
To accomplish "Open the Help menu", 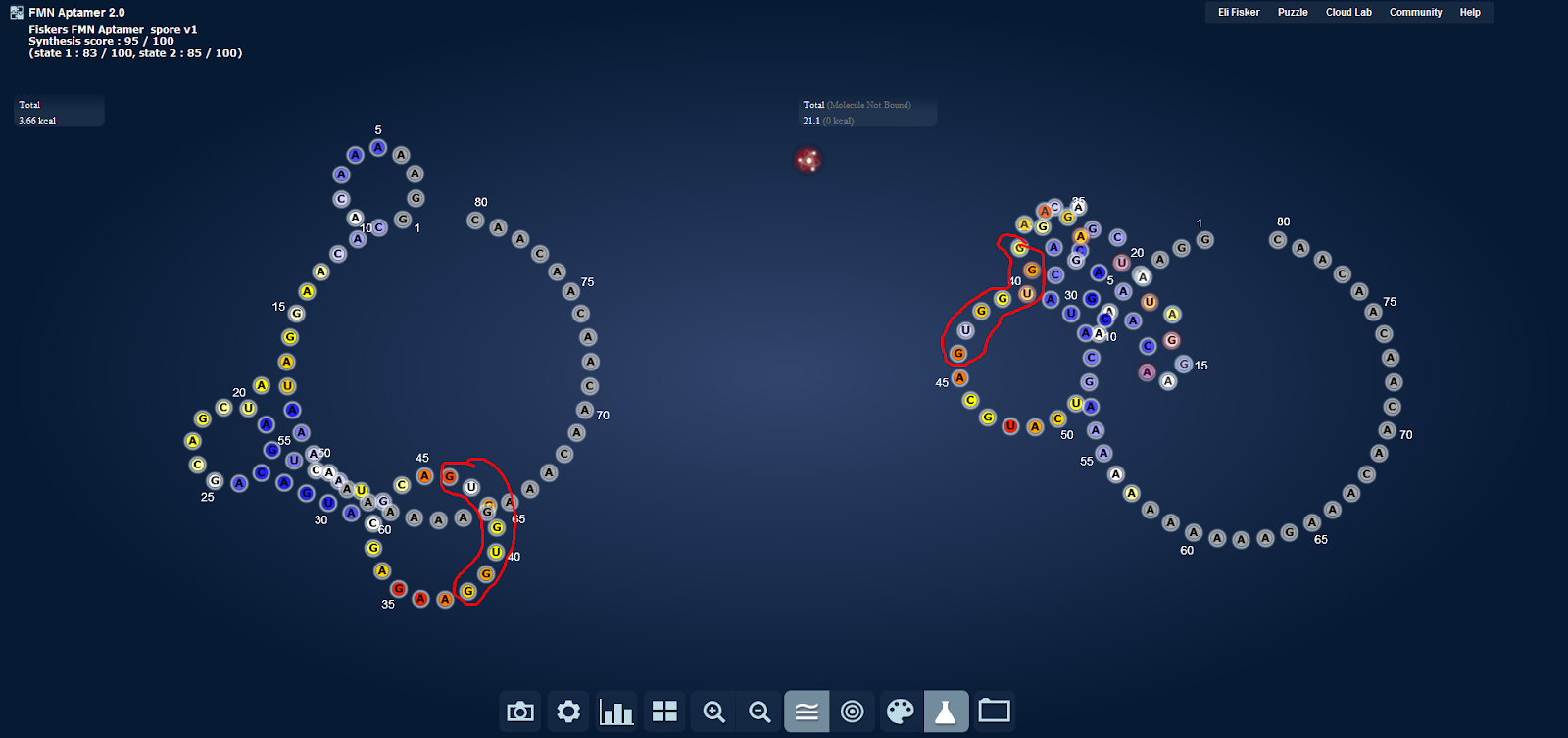I will click(x=1470, y=12).
